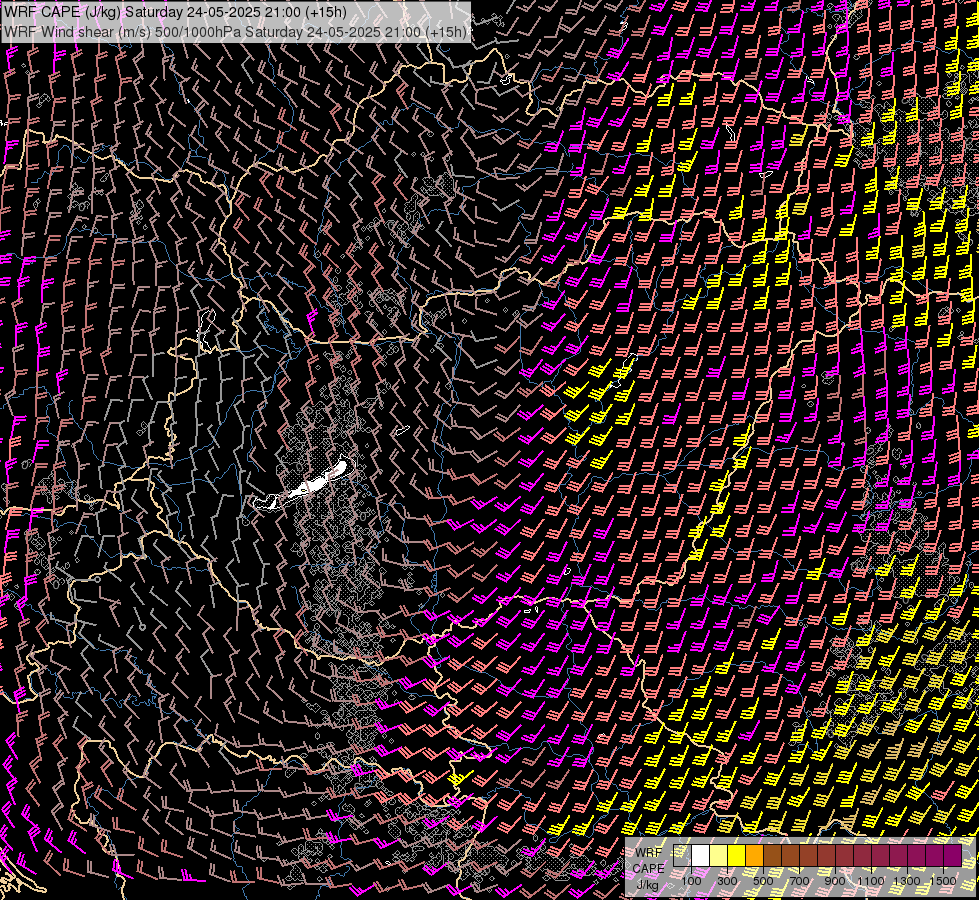Click the legend value 700
979x900 pixels.
799,881
